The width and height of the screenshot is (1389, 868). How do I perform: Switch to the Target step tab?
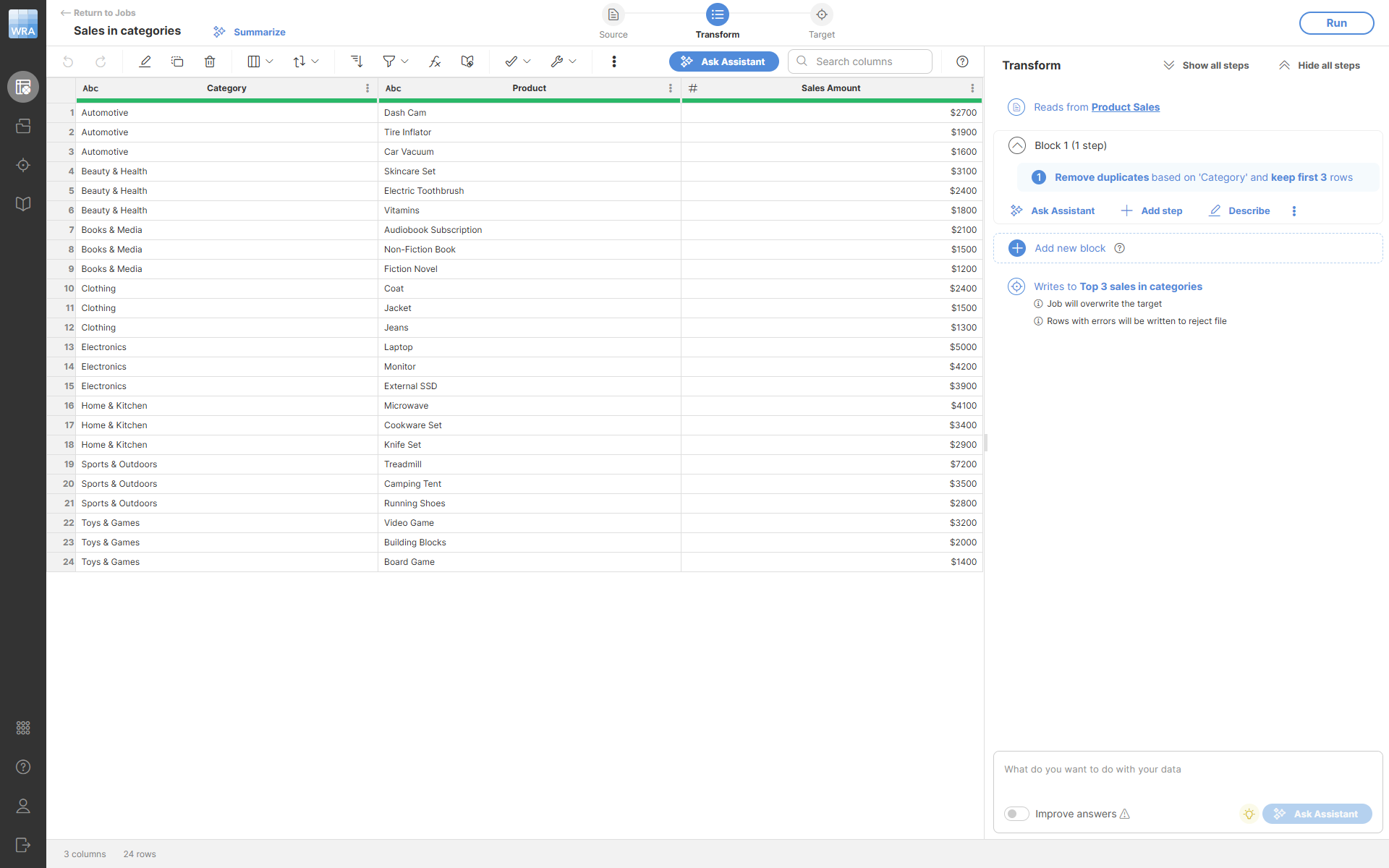pos(822,15)
